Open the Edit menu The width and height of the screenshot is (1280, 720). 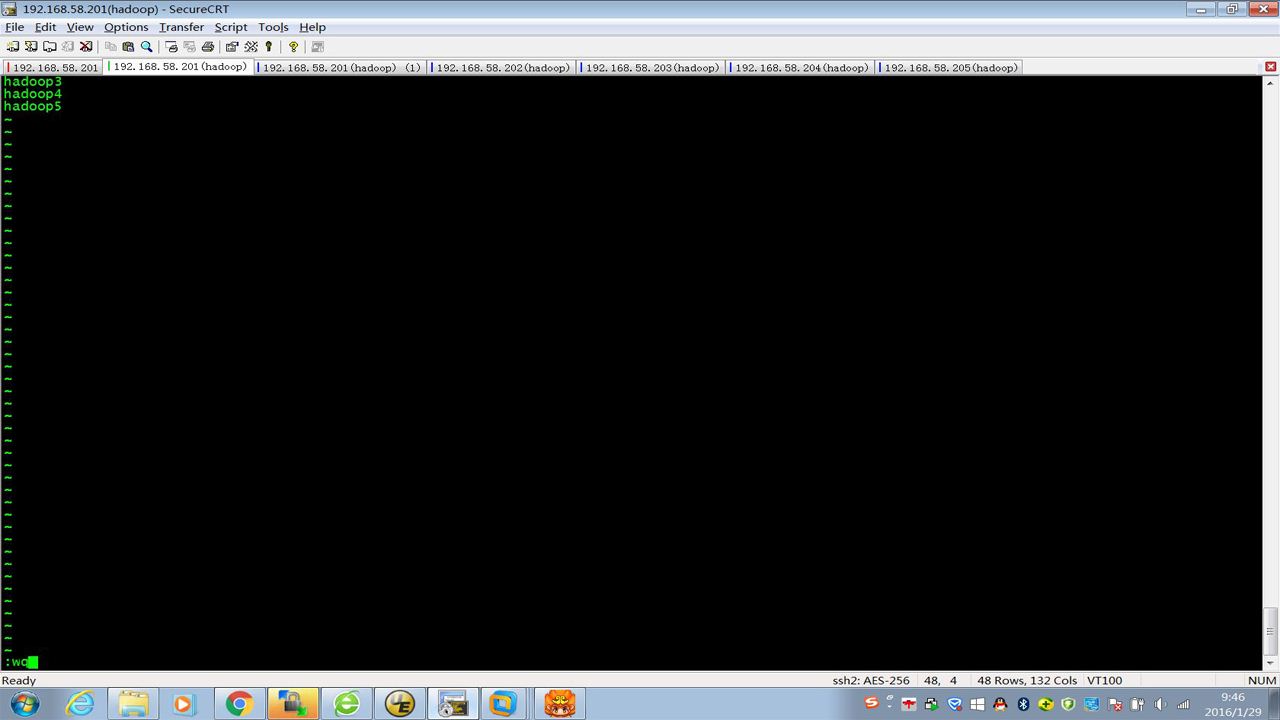[x=46, y=27]
